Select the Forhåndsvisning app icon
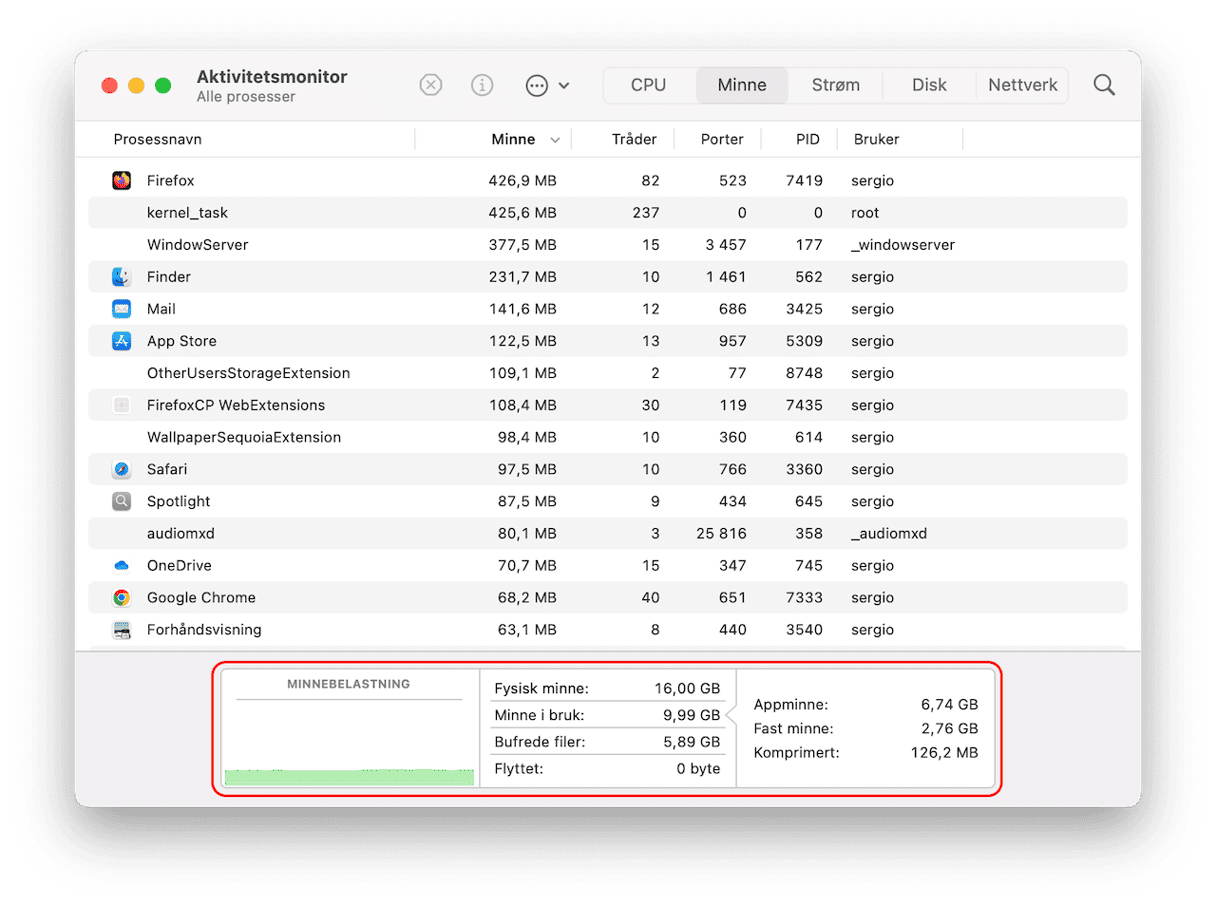 [122, 629]
